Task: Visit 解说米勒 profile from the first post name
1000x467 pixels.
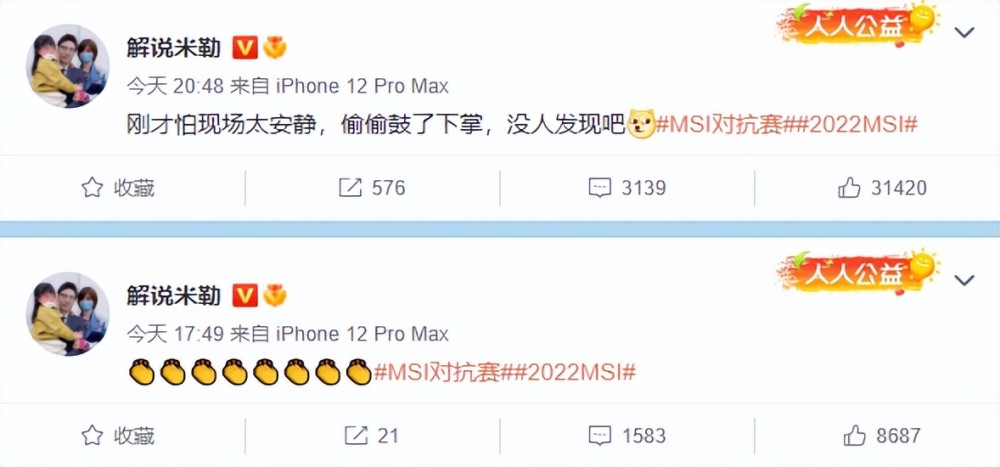Action: pyautogui.click(x=173, y=47)
